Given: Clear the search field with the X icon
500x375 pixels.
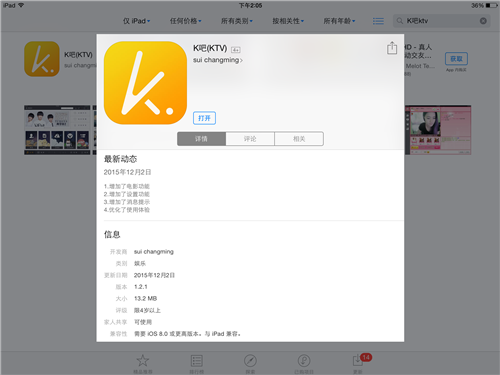Looking at the screenshot, I should click(x=483, y=21).
